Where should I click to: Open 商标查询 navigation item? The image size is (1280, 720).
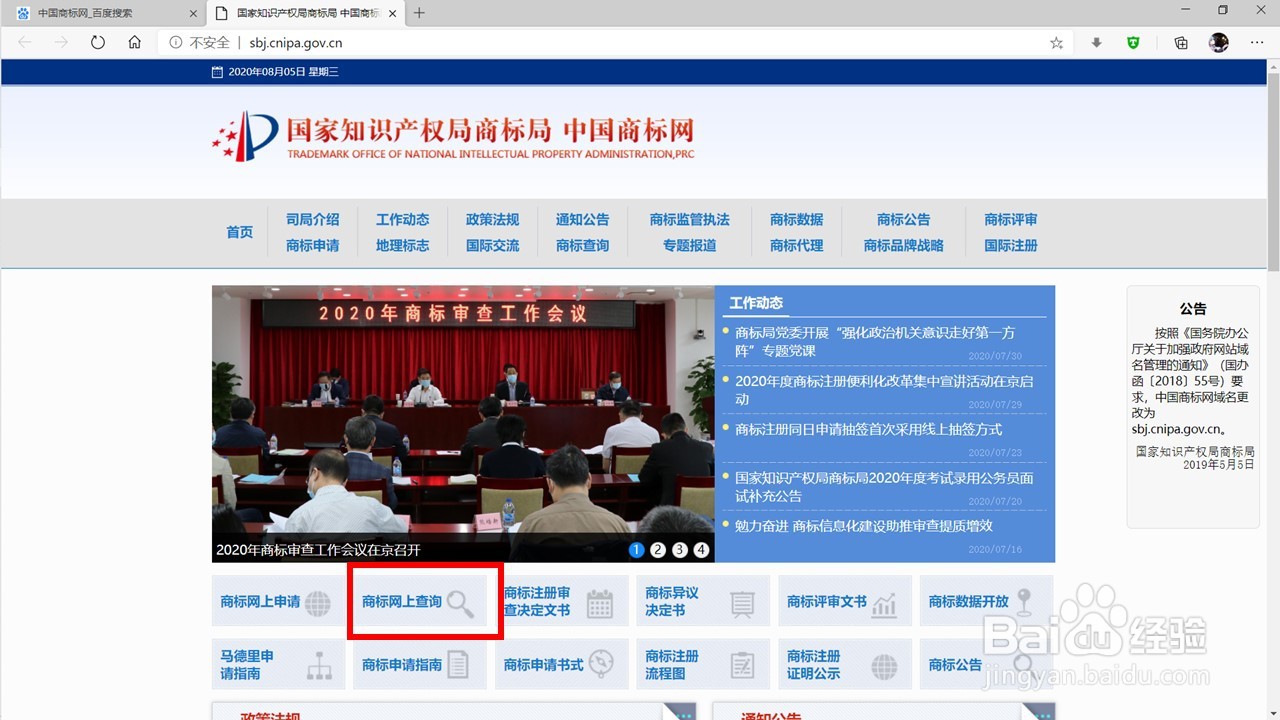pos(582,245)
